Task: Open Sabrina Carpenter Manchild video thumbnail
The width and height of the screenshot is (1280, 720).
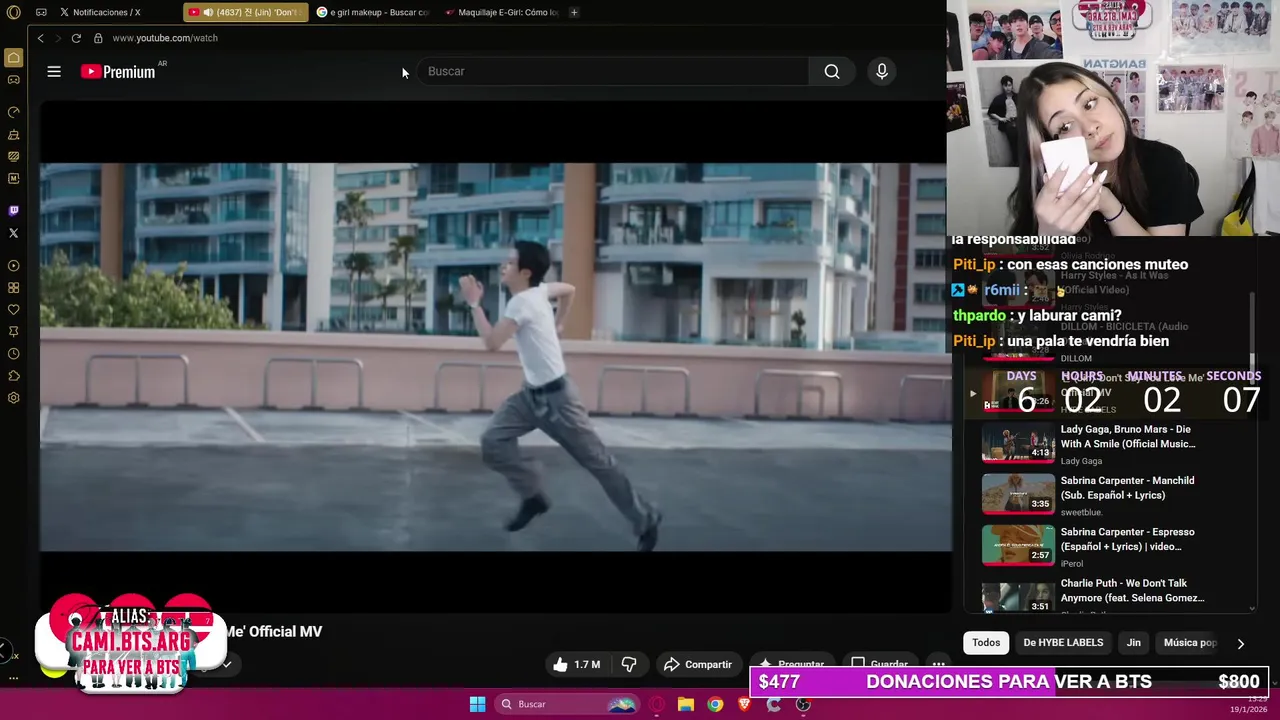Action: 1018,494
